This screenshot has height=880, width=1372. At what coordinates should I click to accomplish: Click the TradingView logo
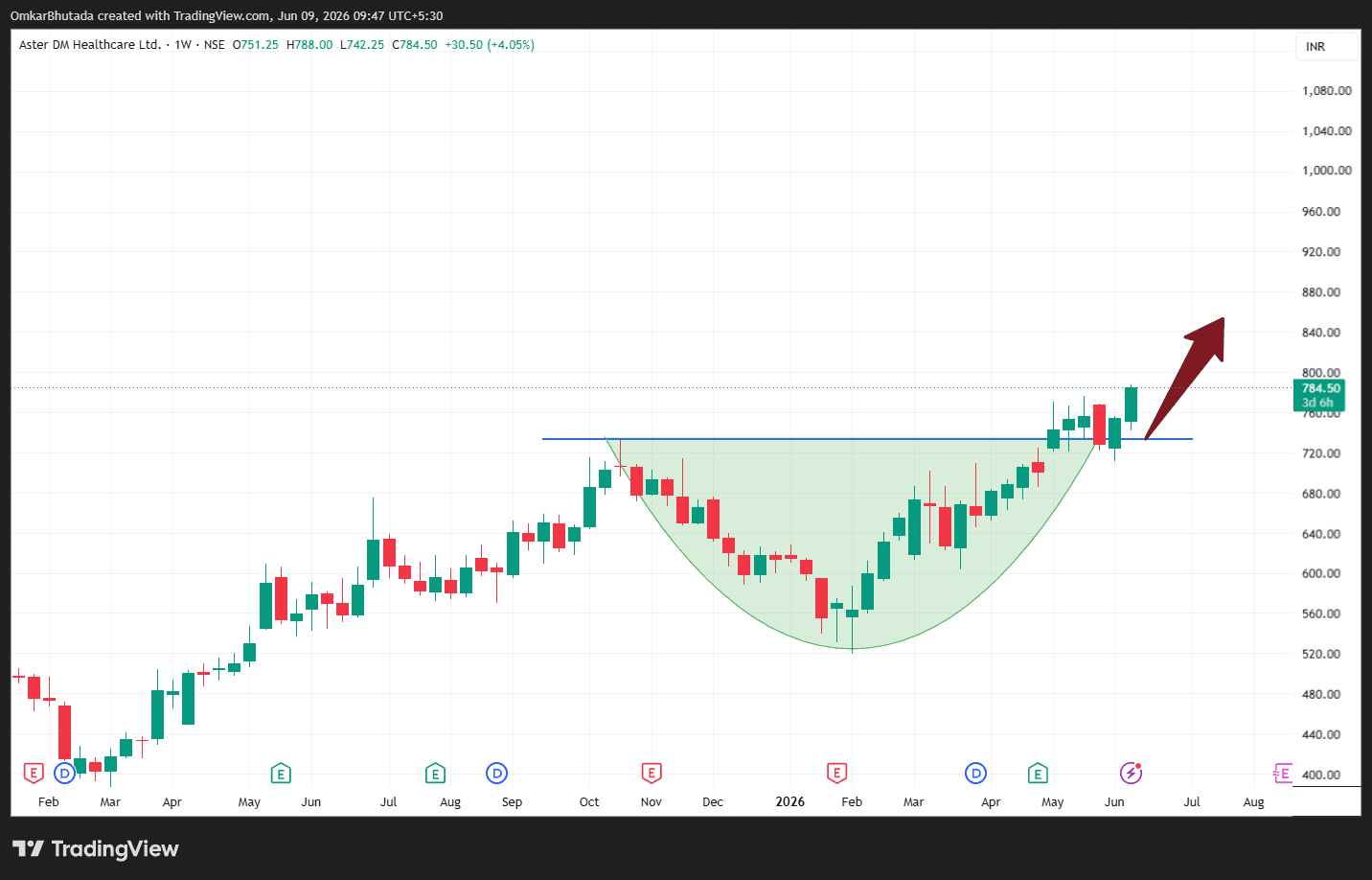tap(95, 848)
